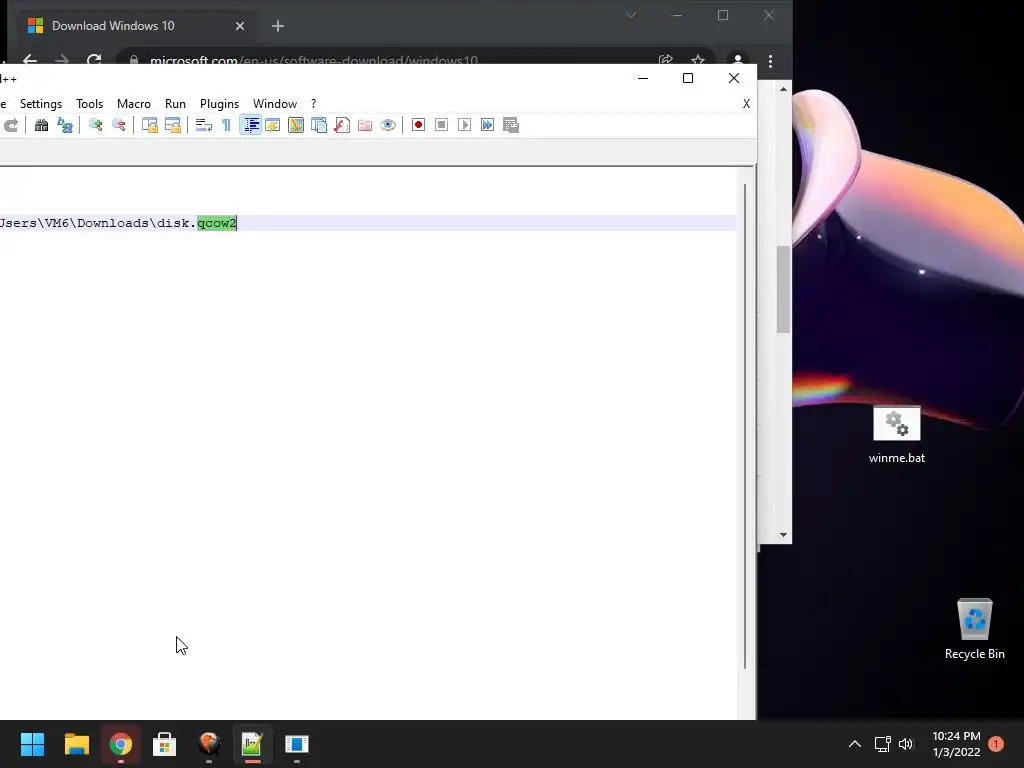Open Microsoft Store from the taskbar
The image size is (1024, 768).
[165, 744]
